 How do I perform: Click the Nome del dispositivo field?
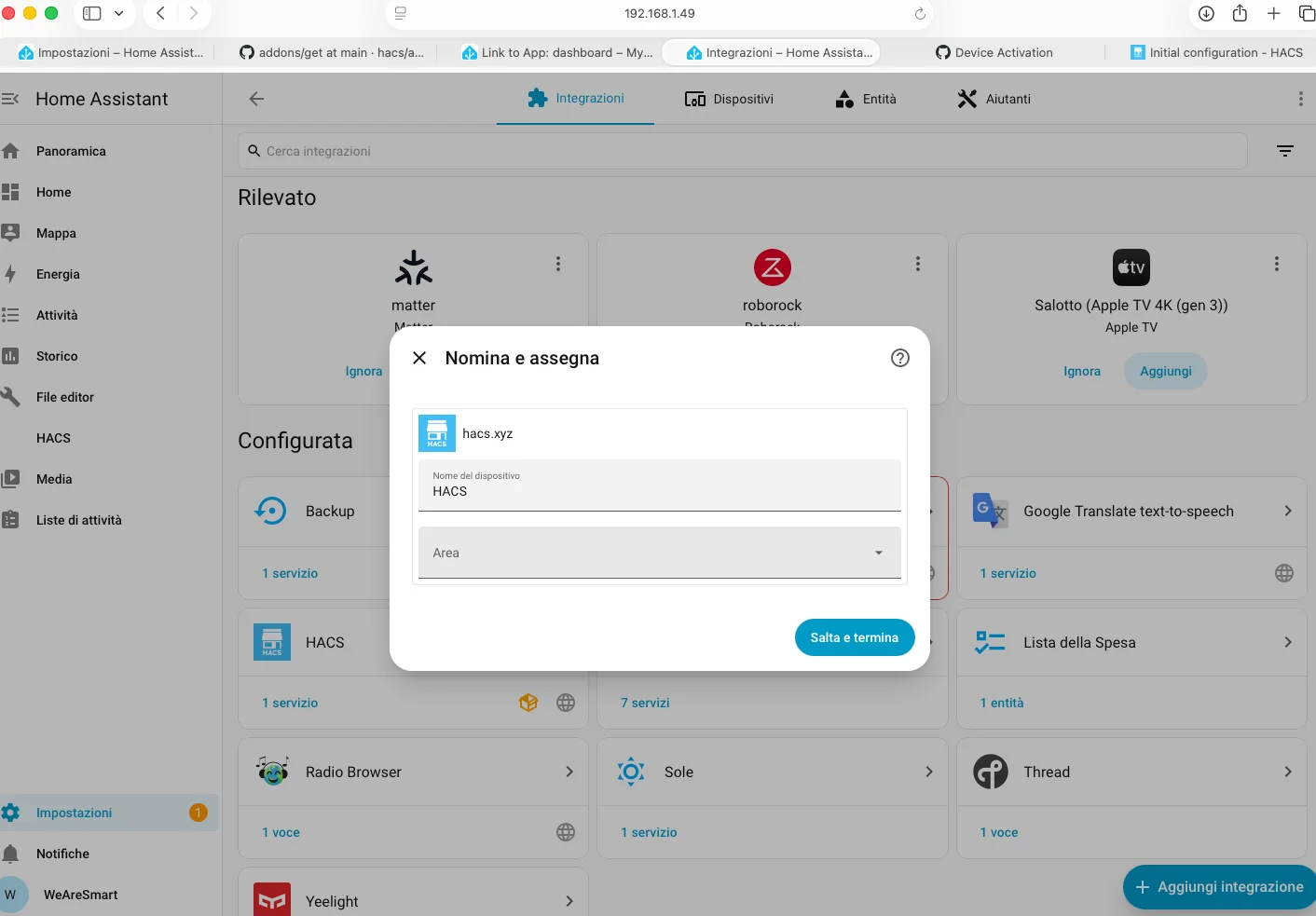coord(659,485)
